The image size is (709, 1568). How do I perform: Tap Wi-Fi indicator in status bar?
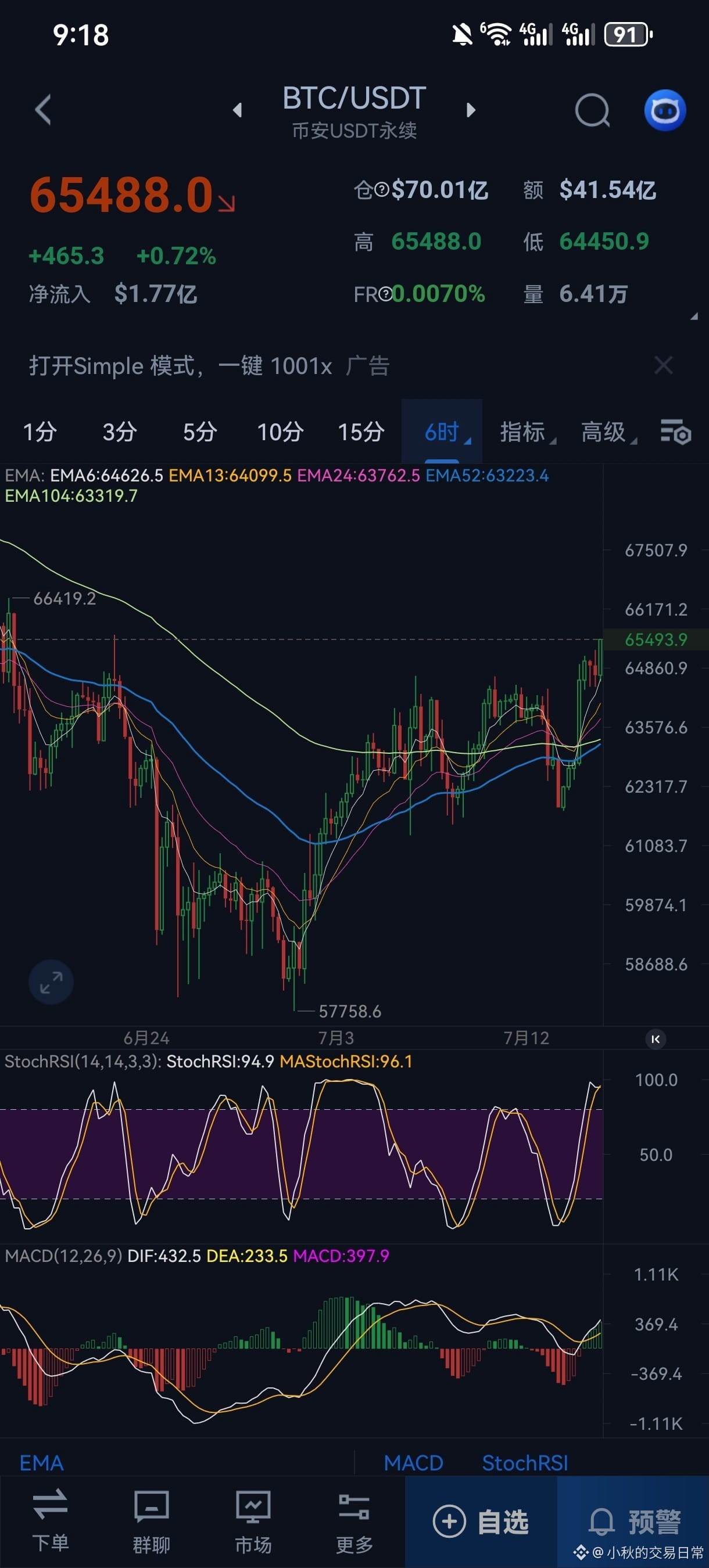click(x=497, y=34)
